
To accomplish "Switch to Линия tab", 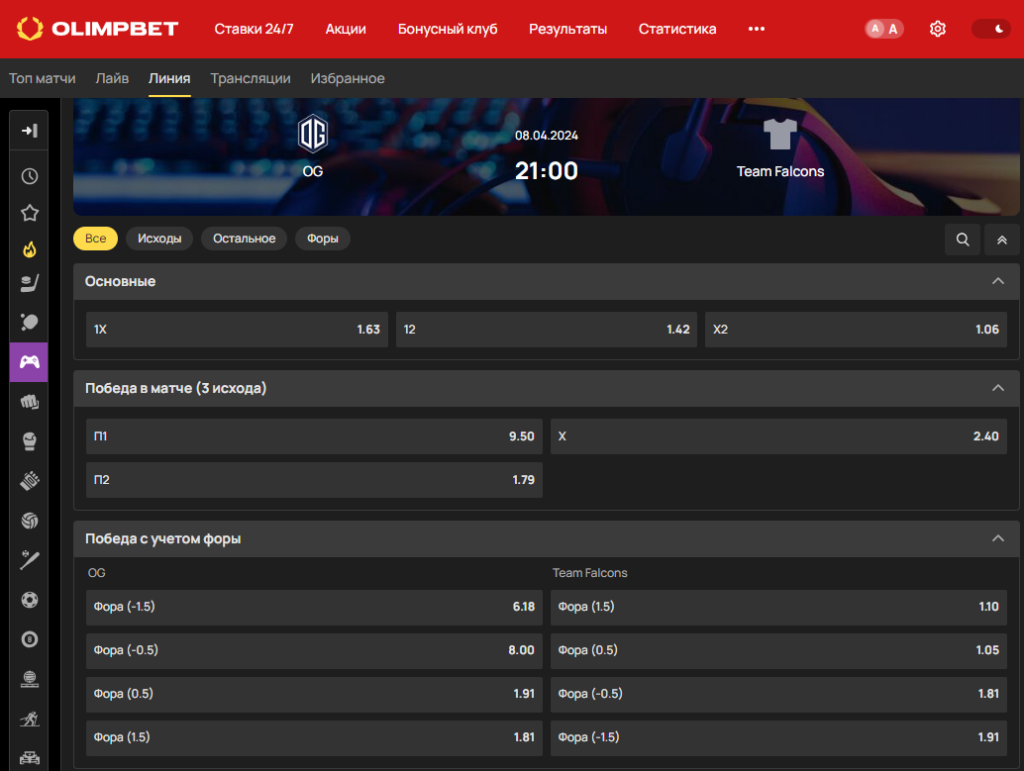I will [169, 78].
